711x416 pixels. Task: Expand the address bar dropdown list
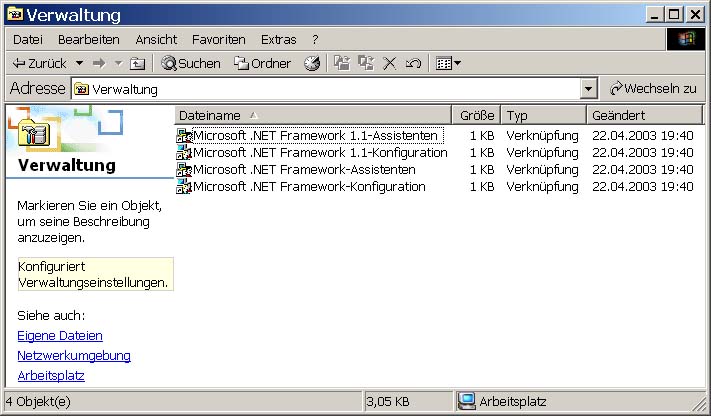[589, 89]
